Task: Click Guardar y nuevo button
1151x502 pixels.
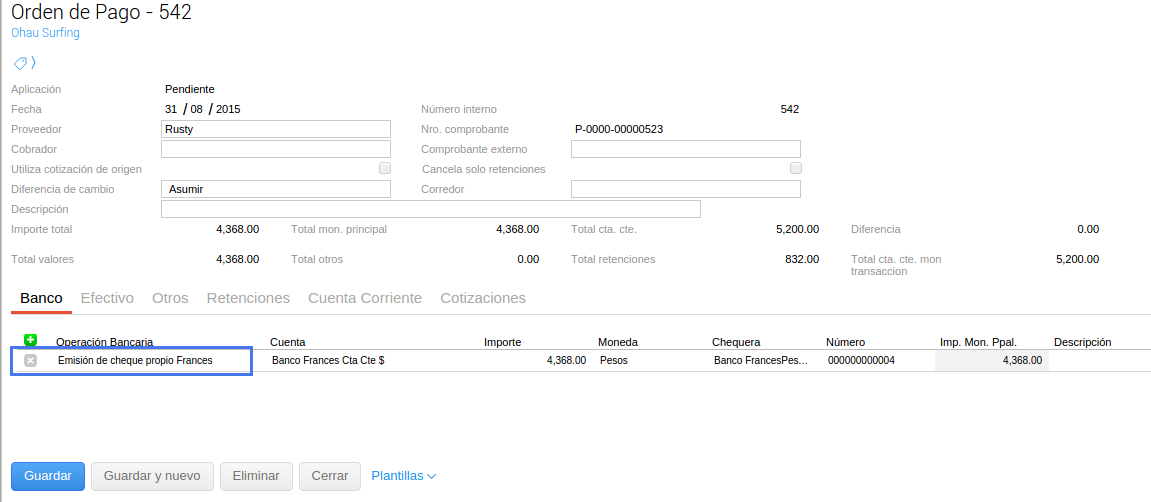Action: pos(152,476)
